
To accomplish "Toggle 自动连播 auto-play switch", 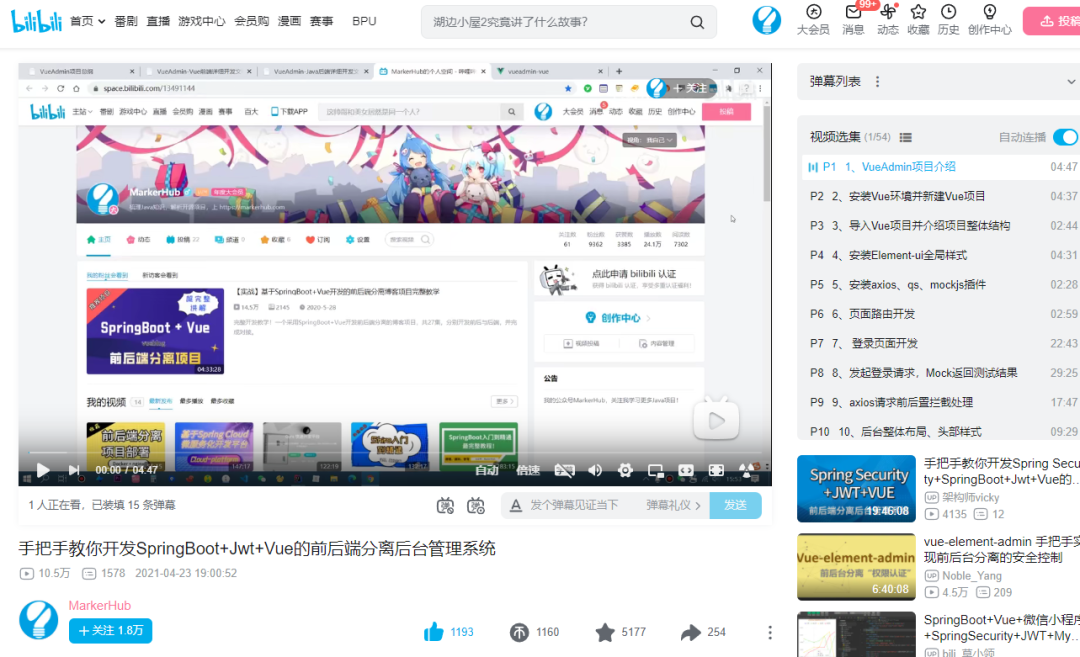I will pos(1066,137).
